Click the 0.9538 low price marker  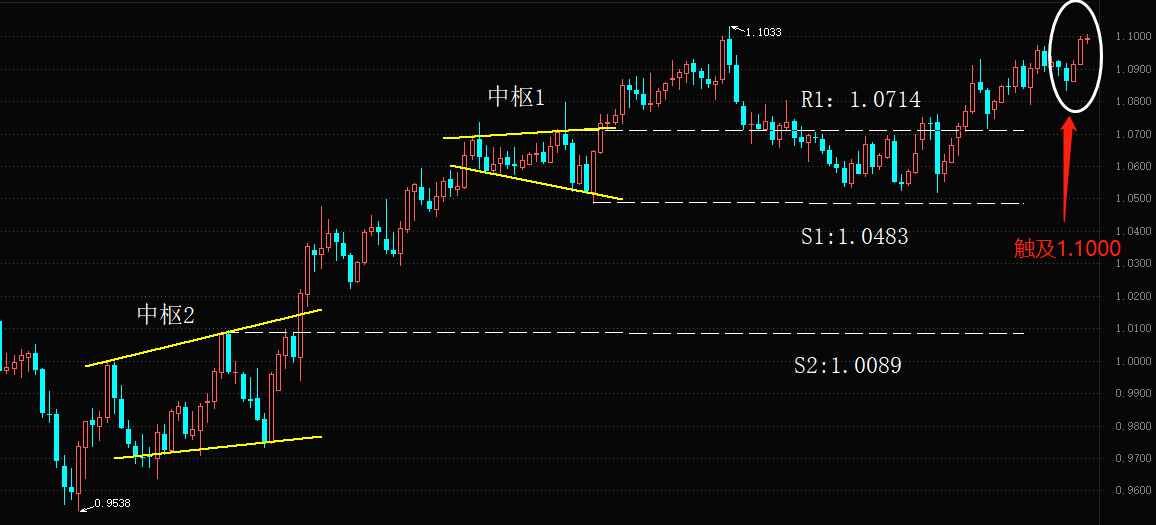point(112,503)
